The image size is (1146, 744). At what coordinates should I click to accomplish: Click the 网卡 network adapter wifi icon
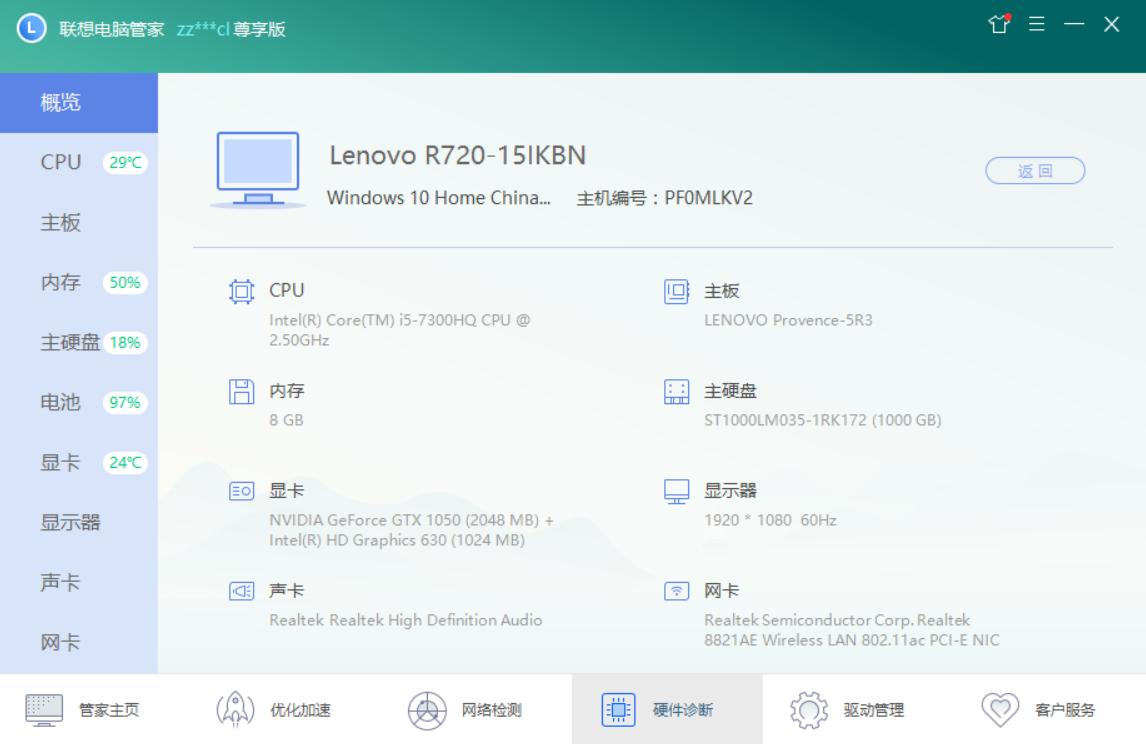[676, 591]
